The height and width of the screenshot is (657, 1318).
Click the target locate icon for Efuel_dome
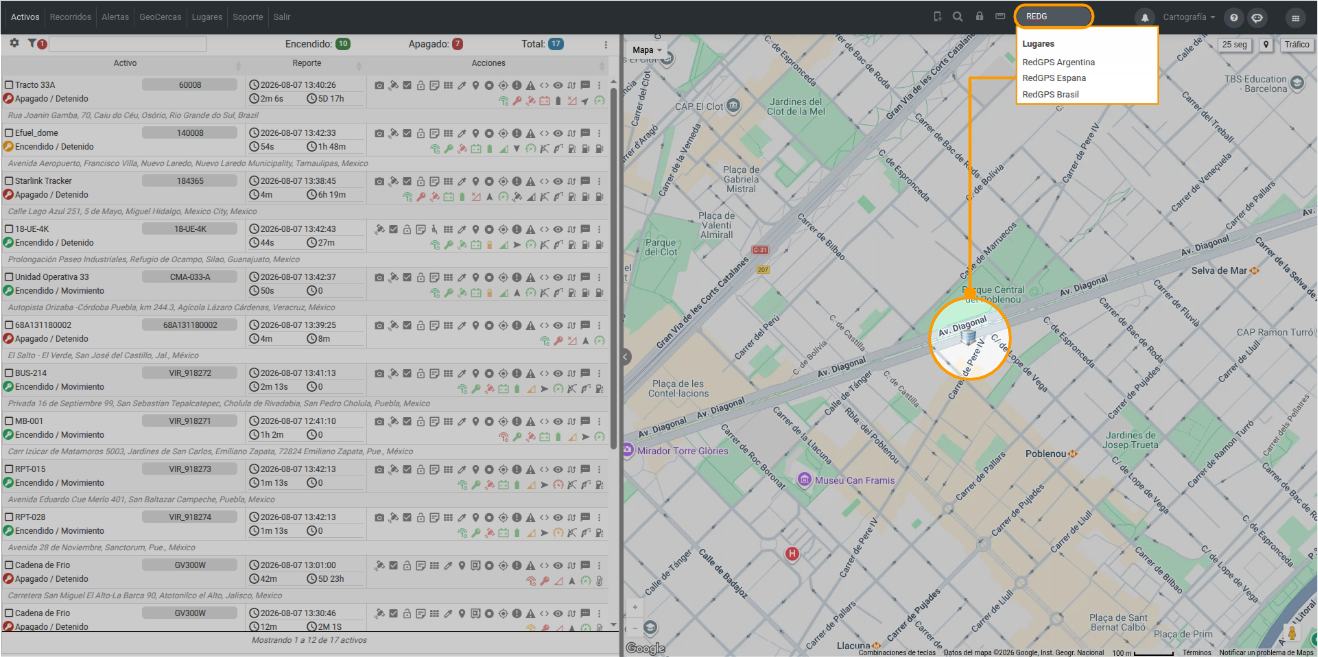point(503,133)
